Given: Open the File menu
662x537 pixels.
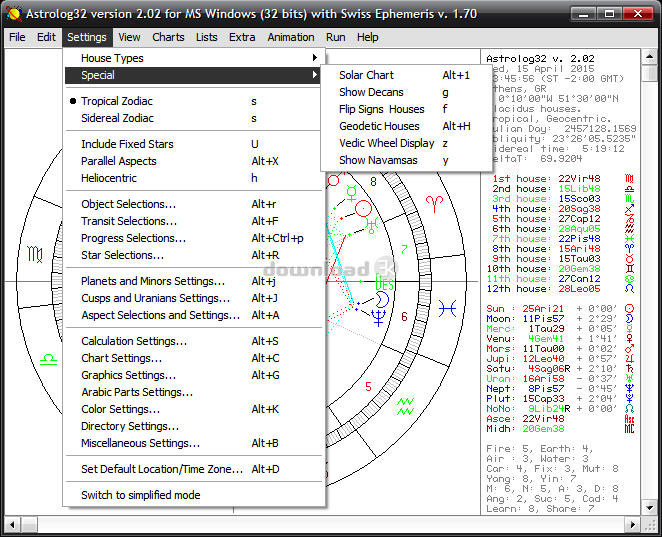Looking at the screenshot, I should 17,37.
